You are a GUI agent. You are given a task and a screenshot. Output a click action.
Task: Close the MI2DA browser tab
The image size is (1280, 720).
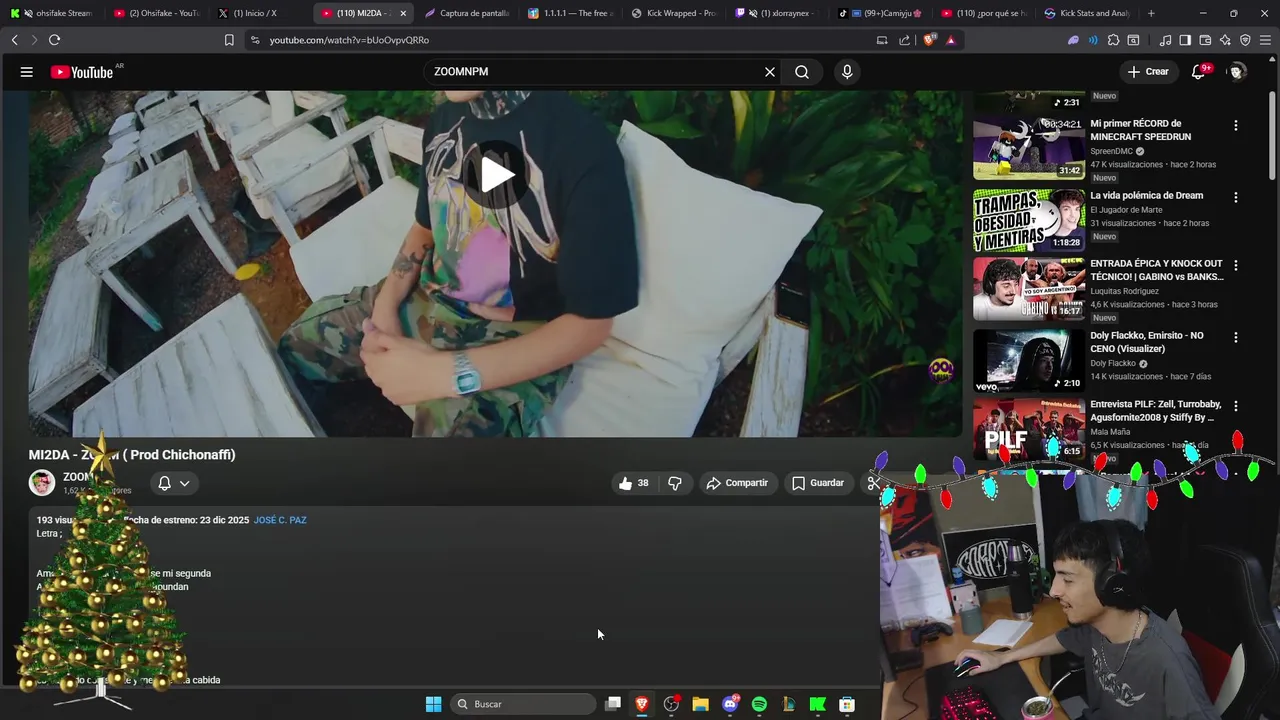(x=403, y=13)
